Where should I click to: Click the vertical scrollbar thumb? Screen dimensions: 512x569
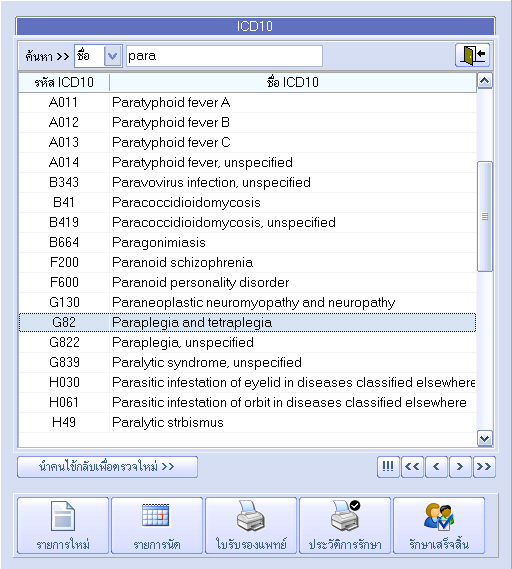click(485, 216)
